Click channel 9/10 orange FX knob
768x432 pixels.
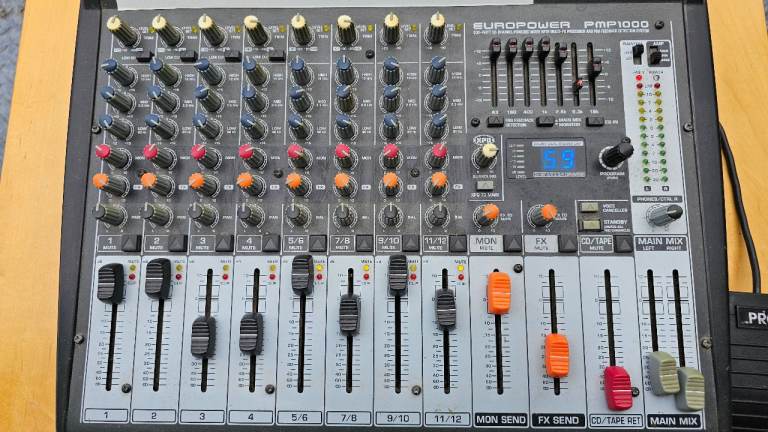pyautogui.click(x=391, y=184)
